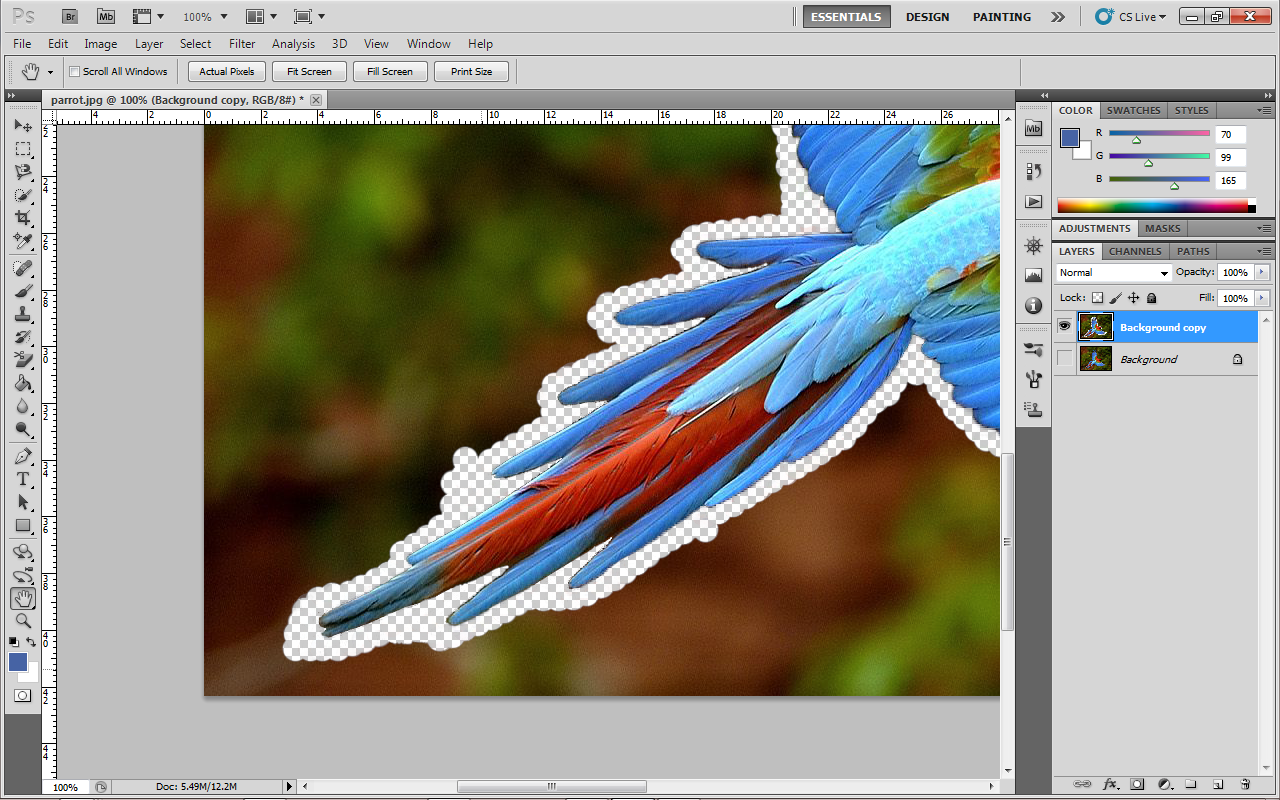Open the History panel icon

coord(1034,172)
